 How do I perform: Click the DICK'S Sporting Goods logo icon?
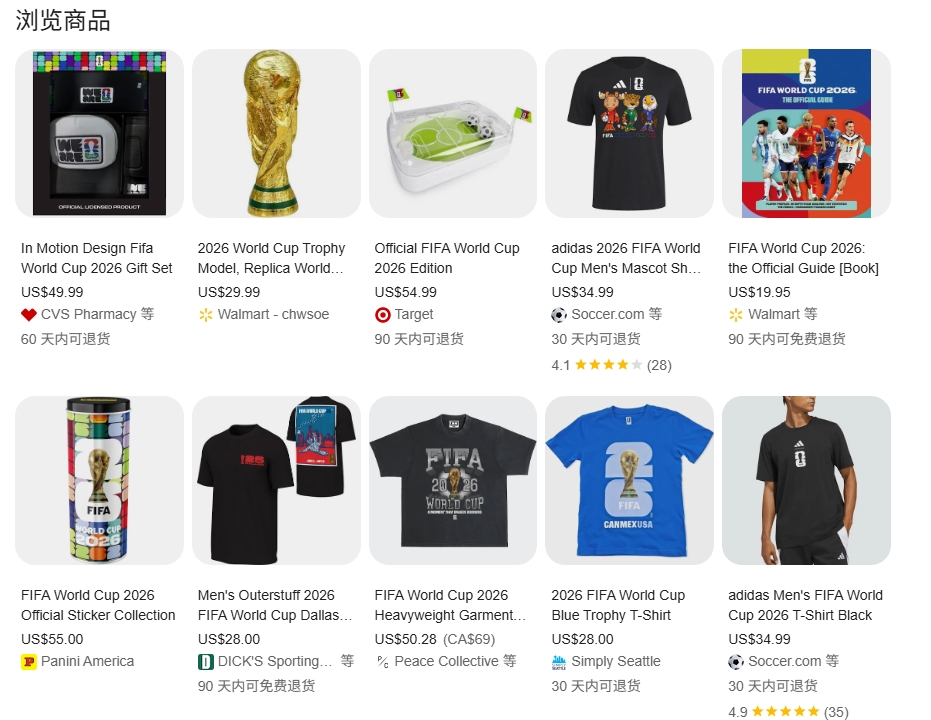click(205, 662)
